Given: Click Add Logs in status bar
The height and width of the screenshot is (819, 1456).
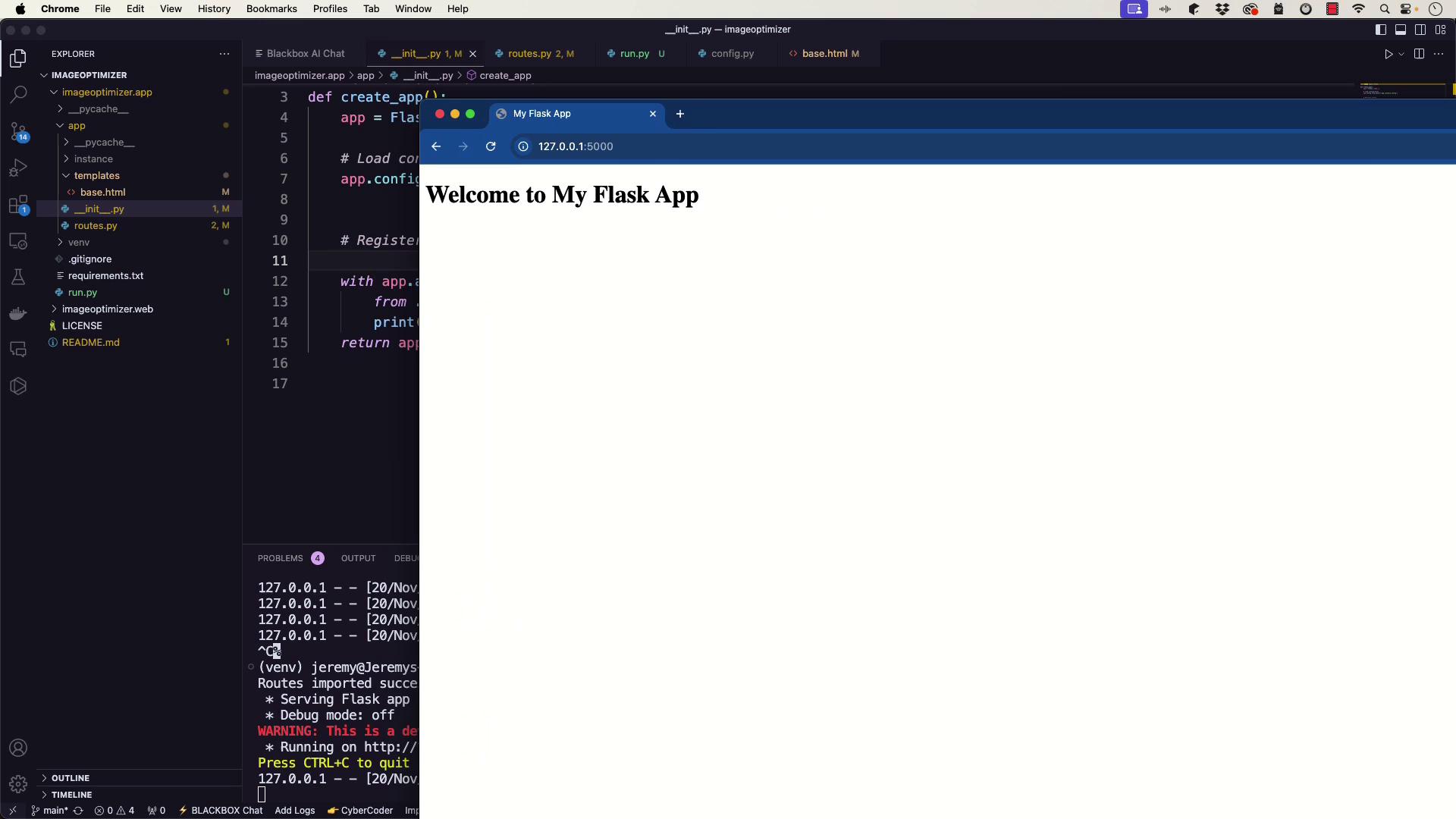Looking at the screenshot, I should [x=294, y=810].
